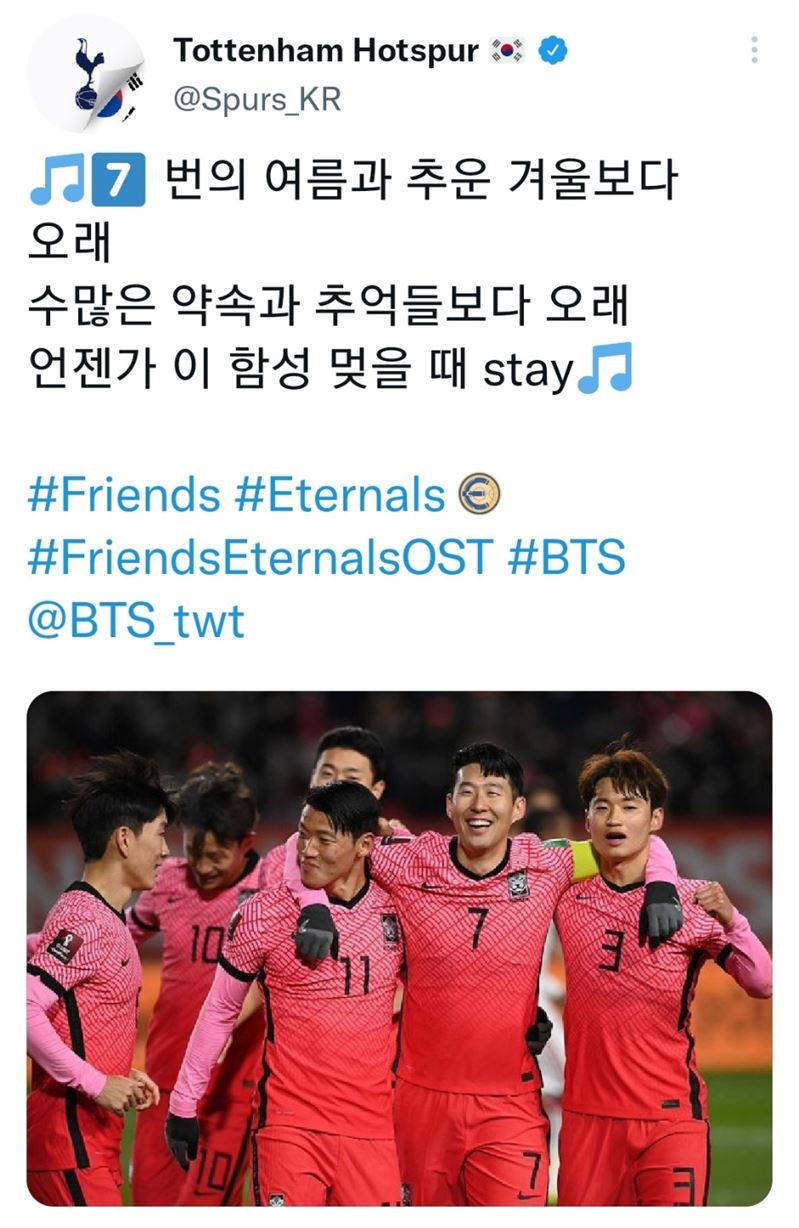The width and height of the screenshot is (799, 1228).
Task: Open the Tottenham Hotspur profile avatar
Action: (x=86, y=73)
